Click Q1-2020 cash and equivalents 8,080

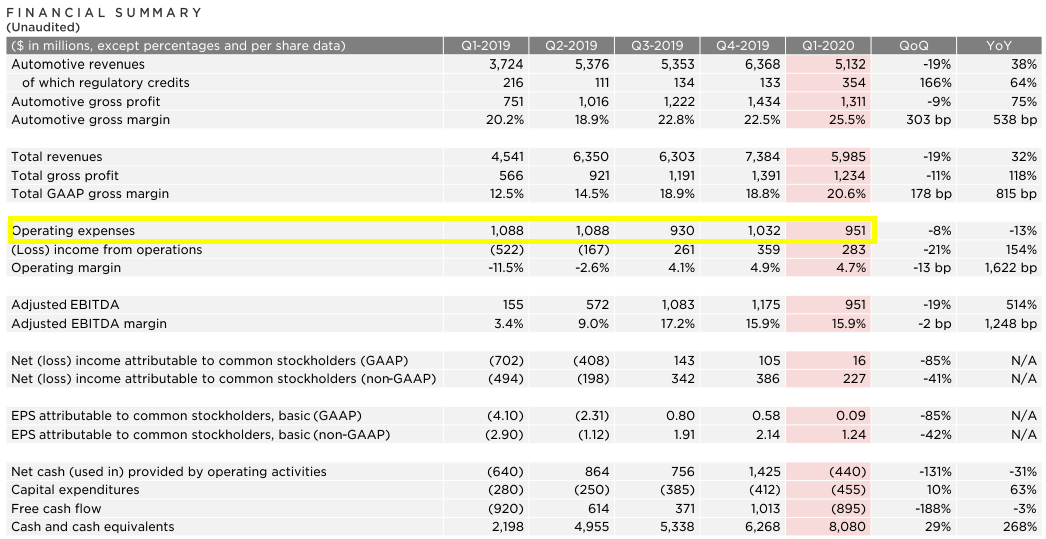point(848,526)
